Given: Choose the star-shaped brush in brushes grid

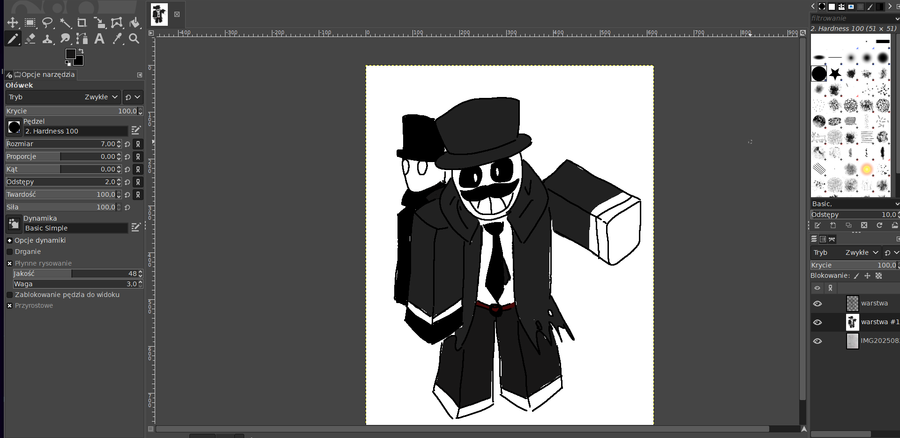Looking at the screenshot, I should pos(835,73).
